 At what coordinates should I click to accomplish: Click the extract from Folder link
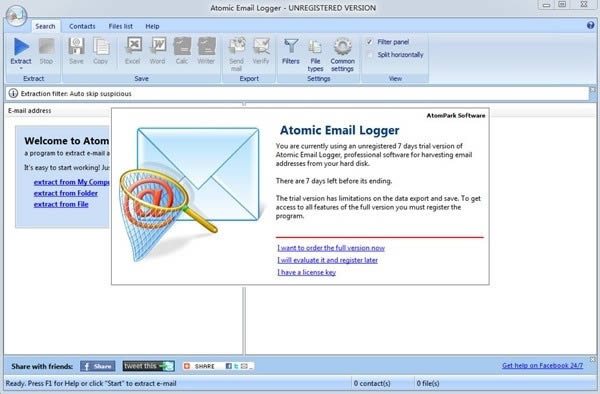(66, 193)
